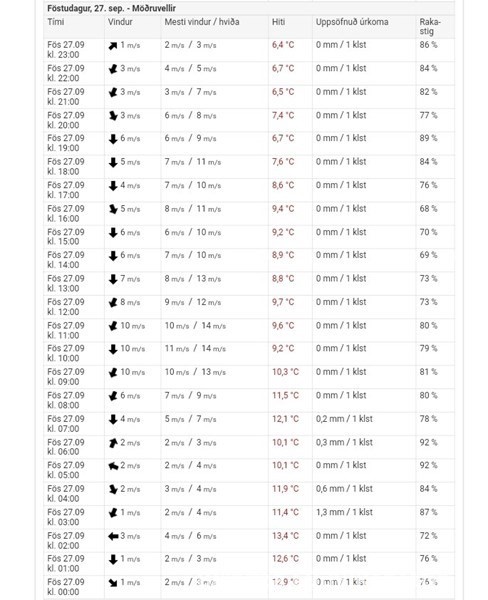The width and height of the screenshot is (488, 600).
Task: Click the wind arrow icon at kl. 16:00
Action: point(113,209)
